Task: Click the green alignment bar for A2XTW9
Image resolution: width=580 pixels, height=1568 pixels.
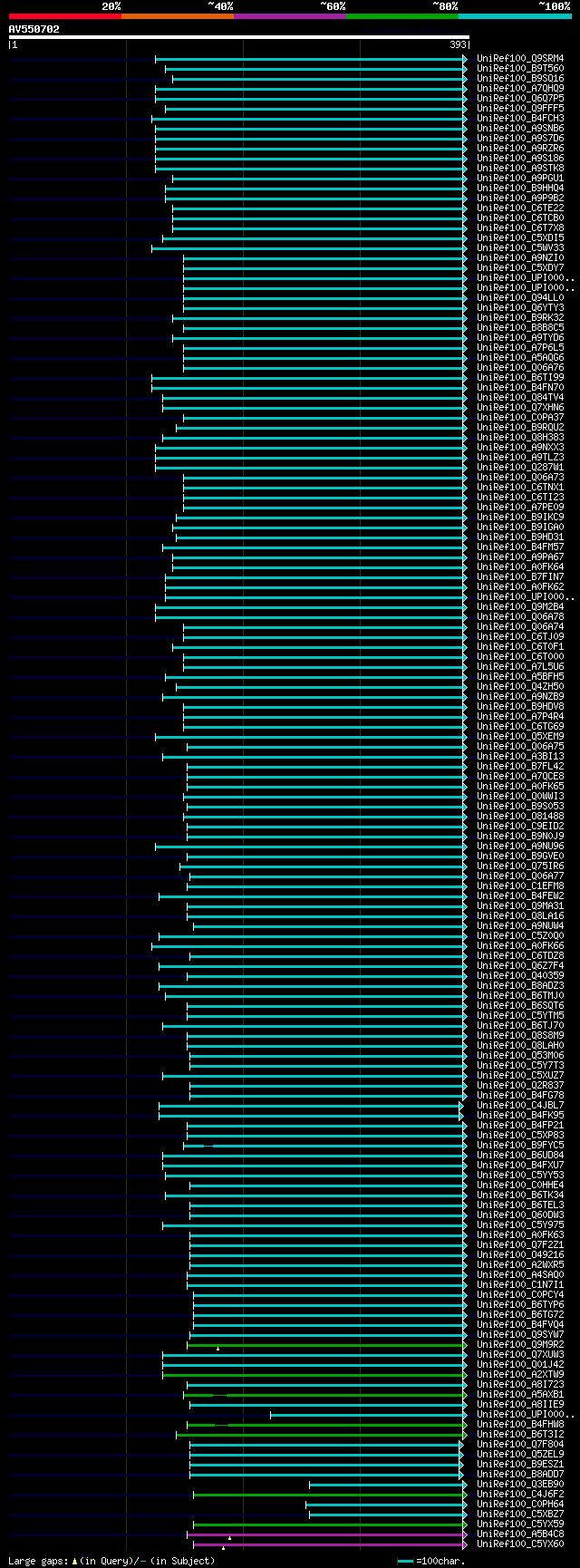Action: click(314, 1375)
